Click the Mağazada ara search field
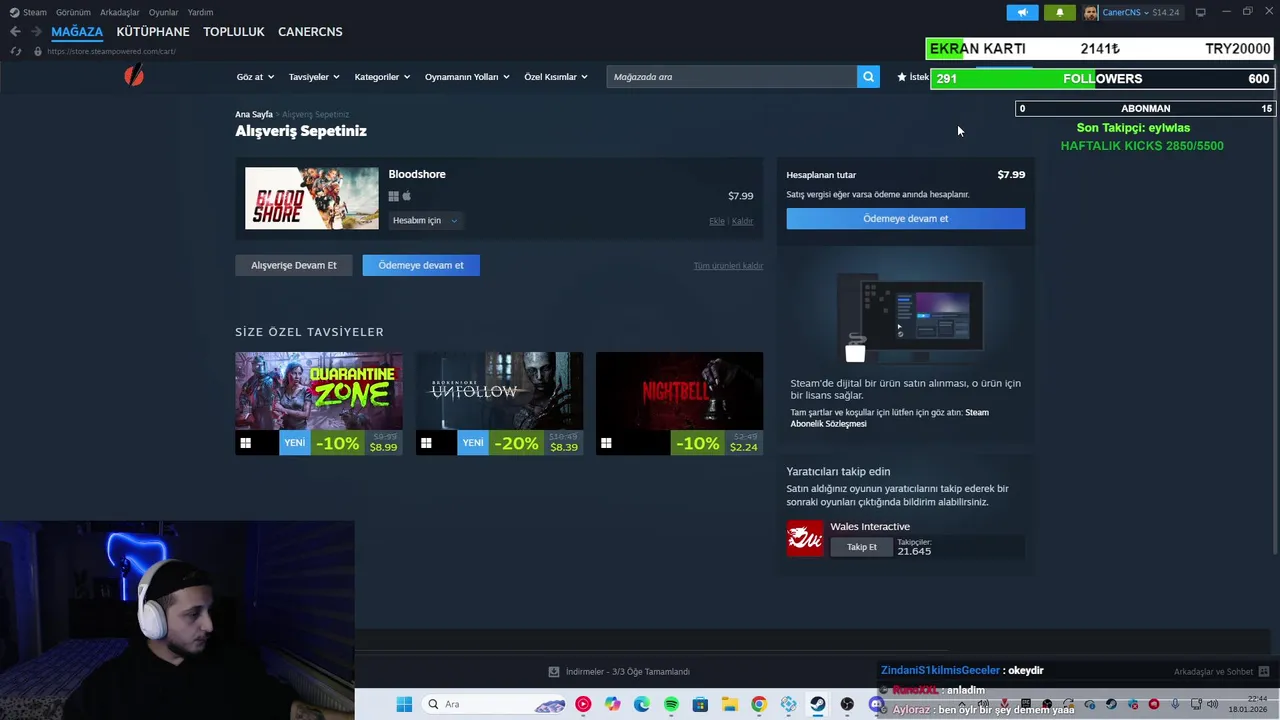 tap(731, 77)
